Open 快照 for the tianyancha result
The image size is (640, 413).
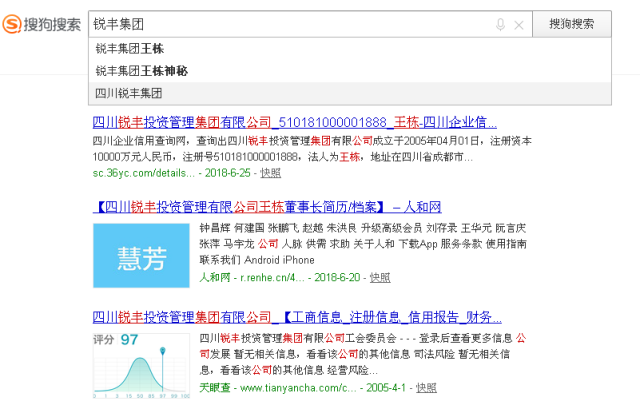pos(426,387)
